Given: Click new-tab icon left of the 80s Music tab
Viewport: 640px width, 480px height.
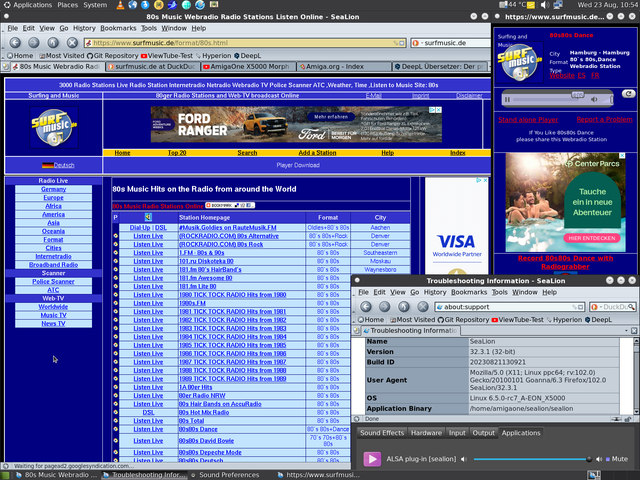Looking at the screenshot, I should [x=5, y=67].
